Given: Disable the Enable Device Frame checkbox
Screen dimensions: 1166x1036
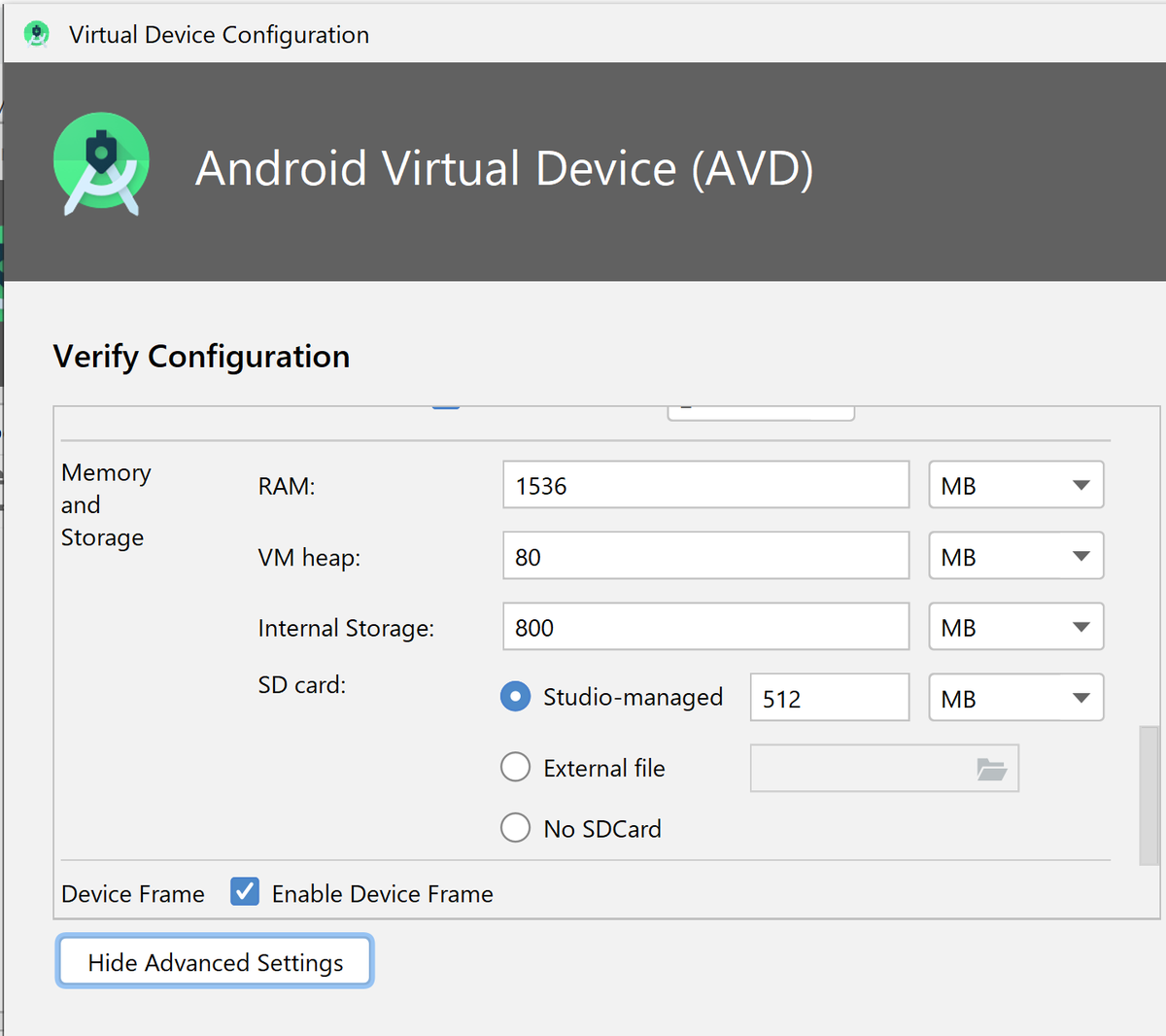Looking at the screenshot, I should [244, 891].
